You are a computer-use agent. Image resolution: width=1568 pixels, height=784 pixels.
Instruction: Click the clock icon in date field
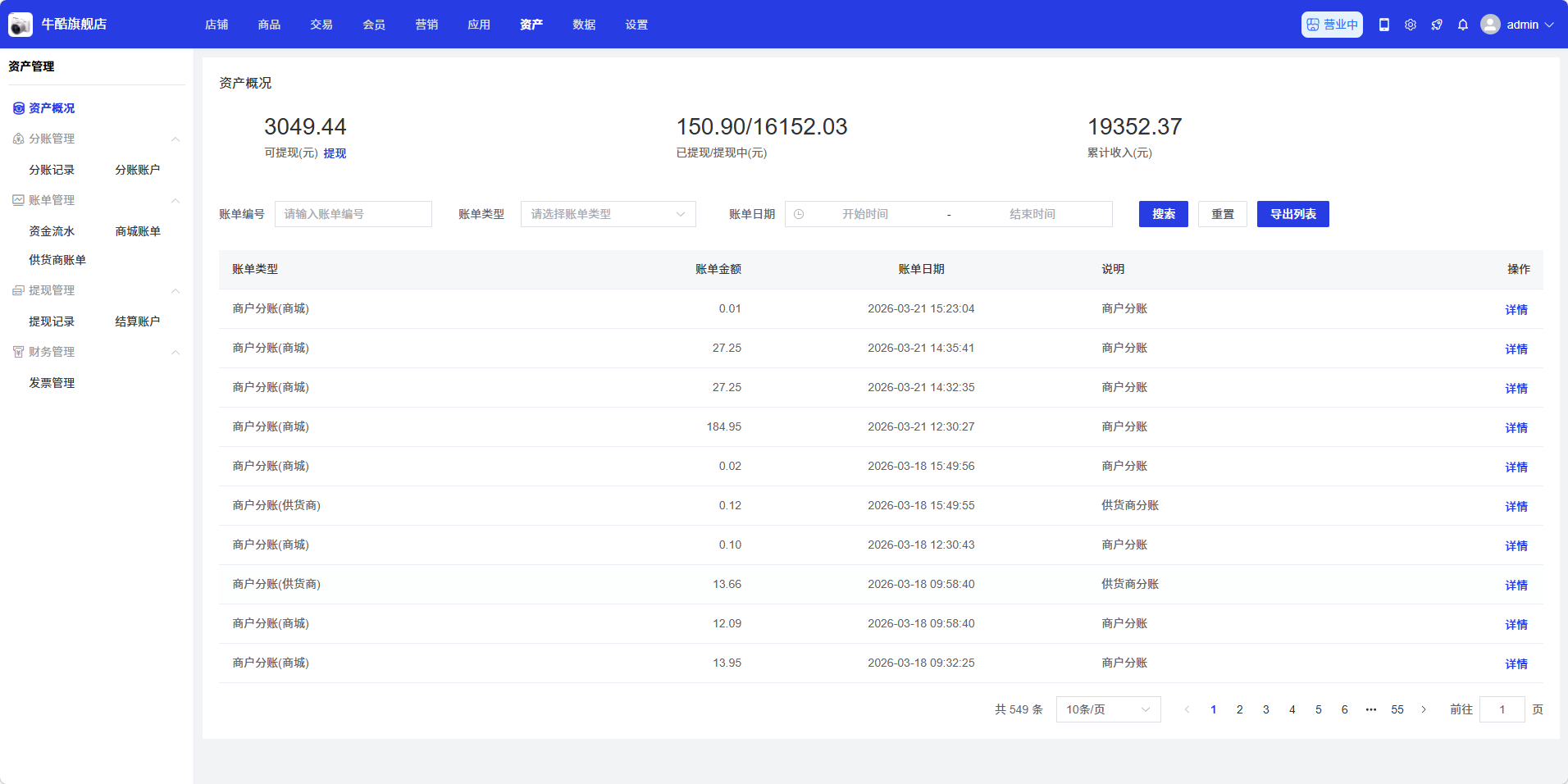click(x=799, y=214)
